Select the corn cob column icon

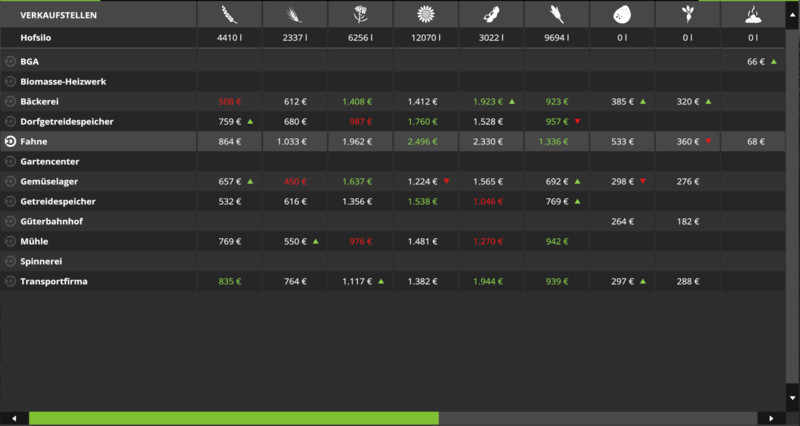click(x=555, y=14)
